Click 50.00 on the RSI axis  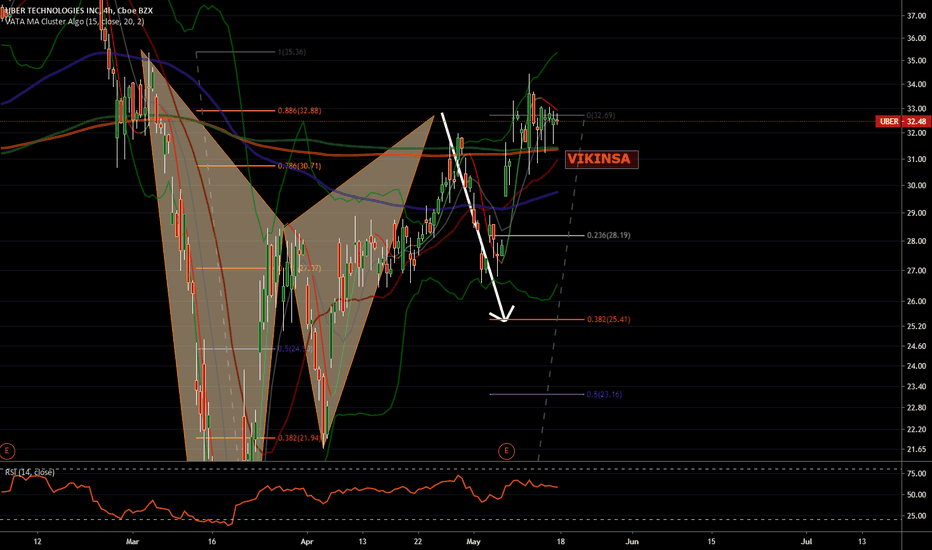917,495
